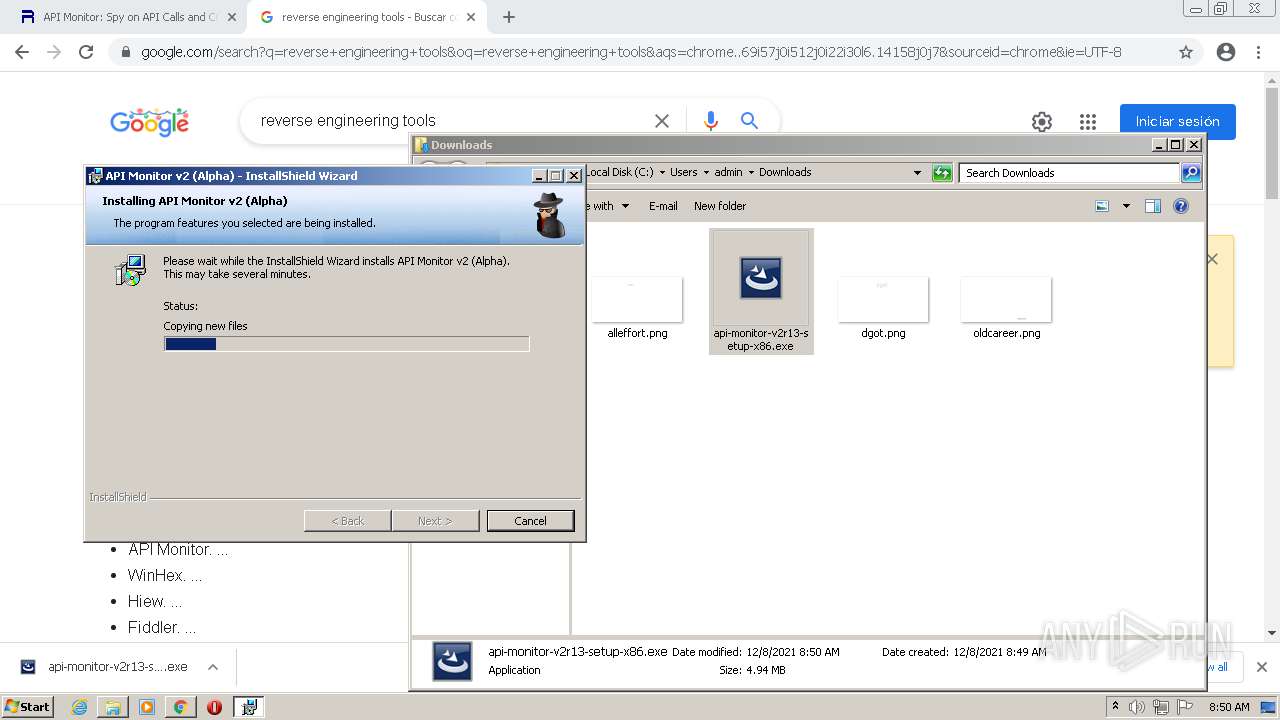Viewport: 1280px width, 720px height.
Task: Select 'Users' breadcrumb in address bar
Action: coord(684,172)
